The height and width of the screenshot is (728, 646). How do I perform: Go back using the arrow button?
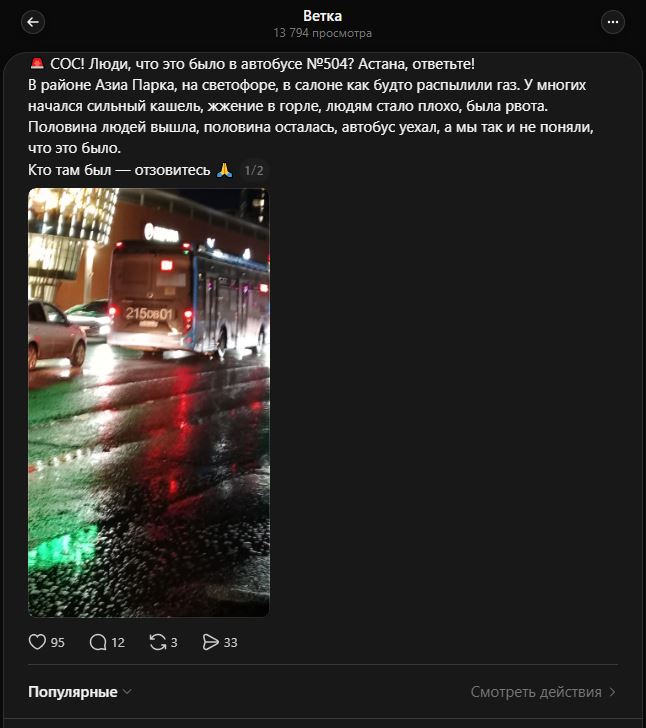click(33, 22)
